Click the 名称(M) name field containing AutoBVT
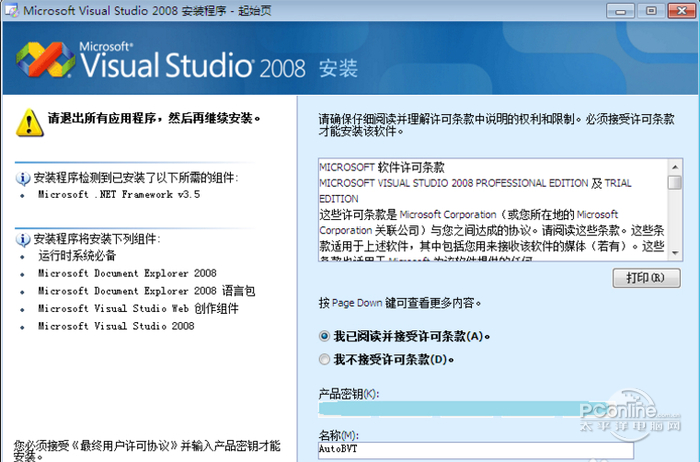Screen dimensions: 700x462 [x=476, y=450]
